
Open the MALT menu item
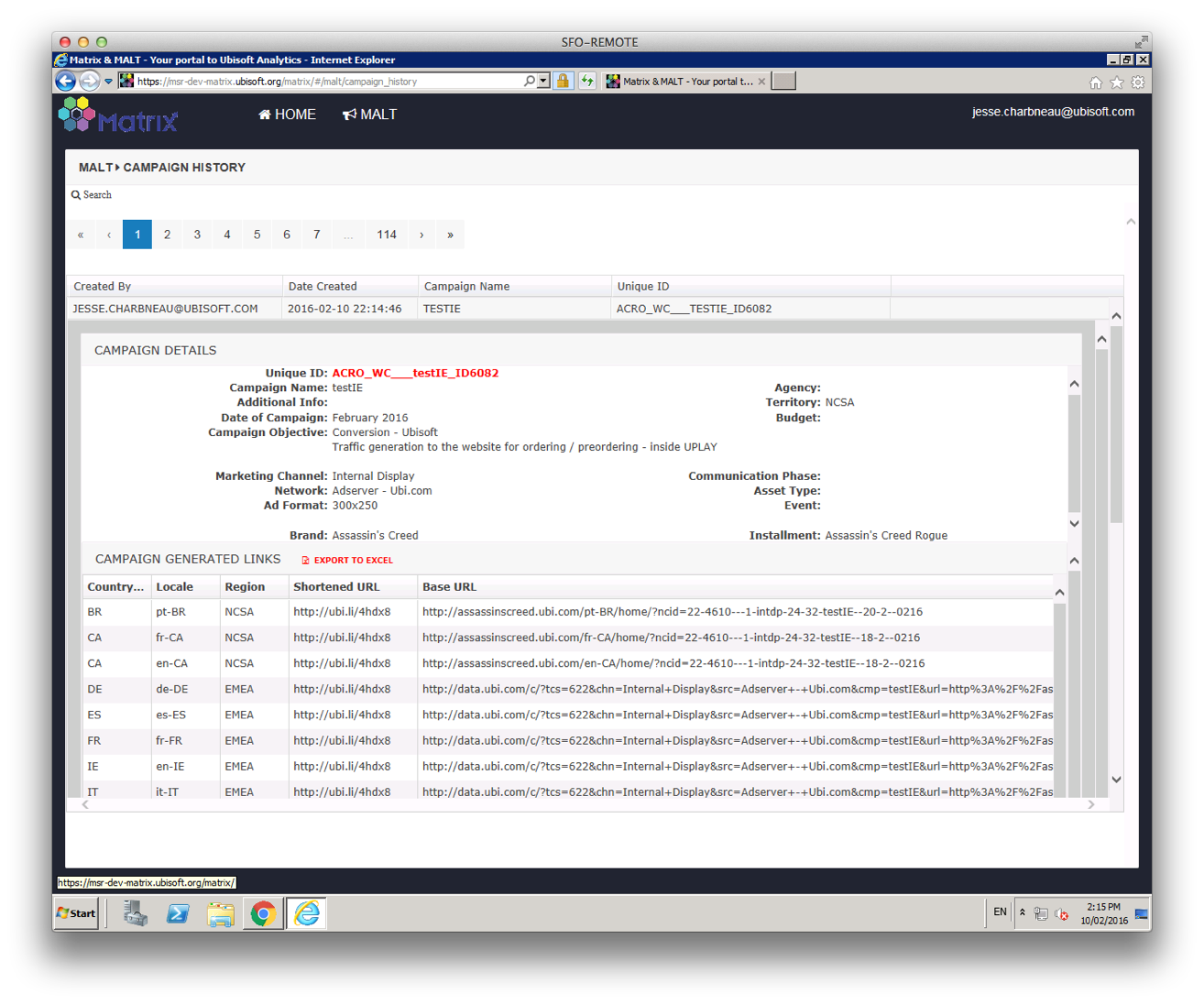(x=369, y=115)
